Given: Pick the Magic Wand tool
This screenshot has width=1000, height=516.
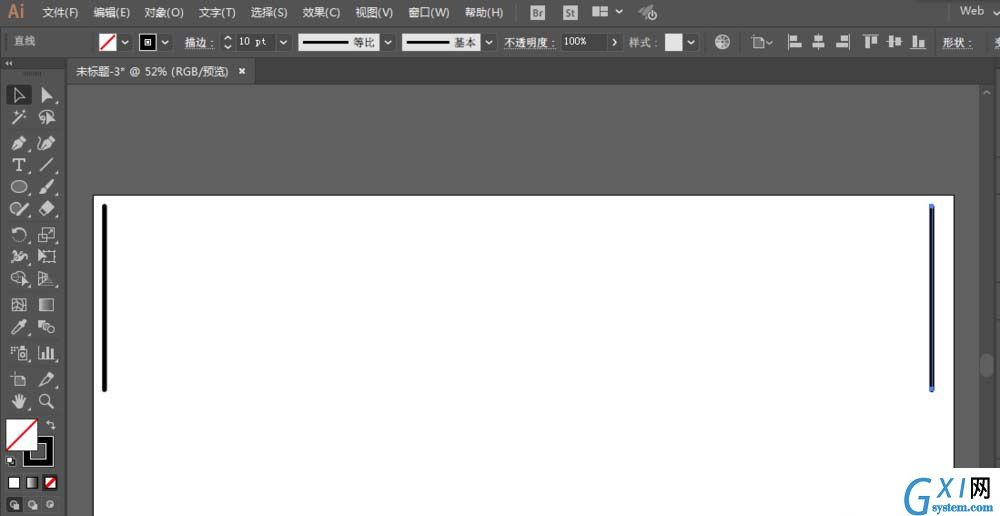Looking at the screenshot, I should (x=19, y=117).
